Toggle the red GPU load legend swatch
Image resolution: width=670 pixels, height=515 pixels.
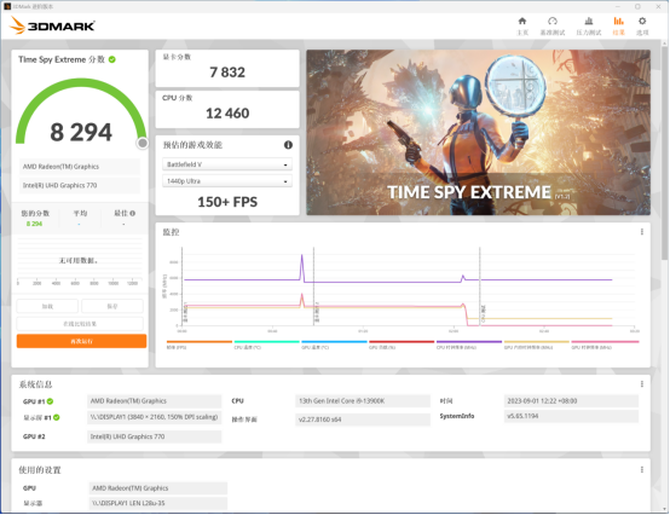click(402, 342)
